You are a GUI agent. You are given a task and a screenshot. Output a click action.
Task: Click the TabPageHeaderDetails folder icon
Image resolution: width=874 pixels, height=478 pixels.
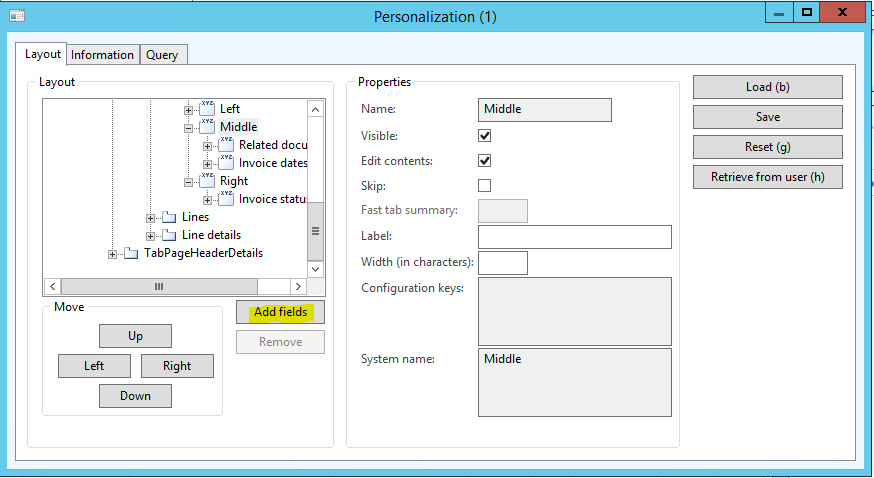point(131,253)
